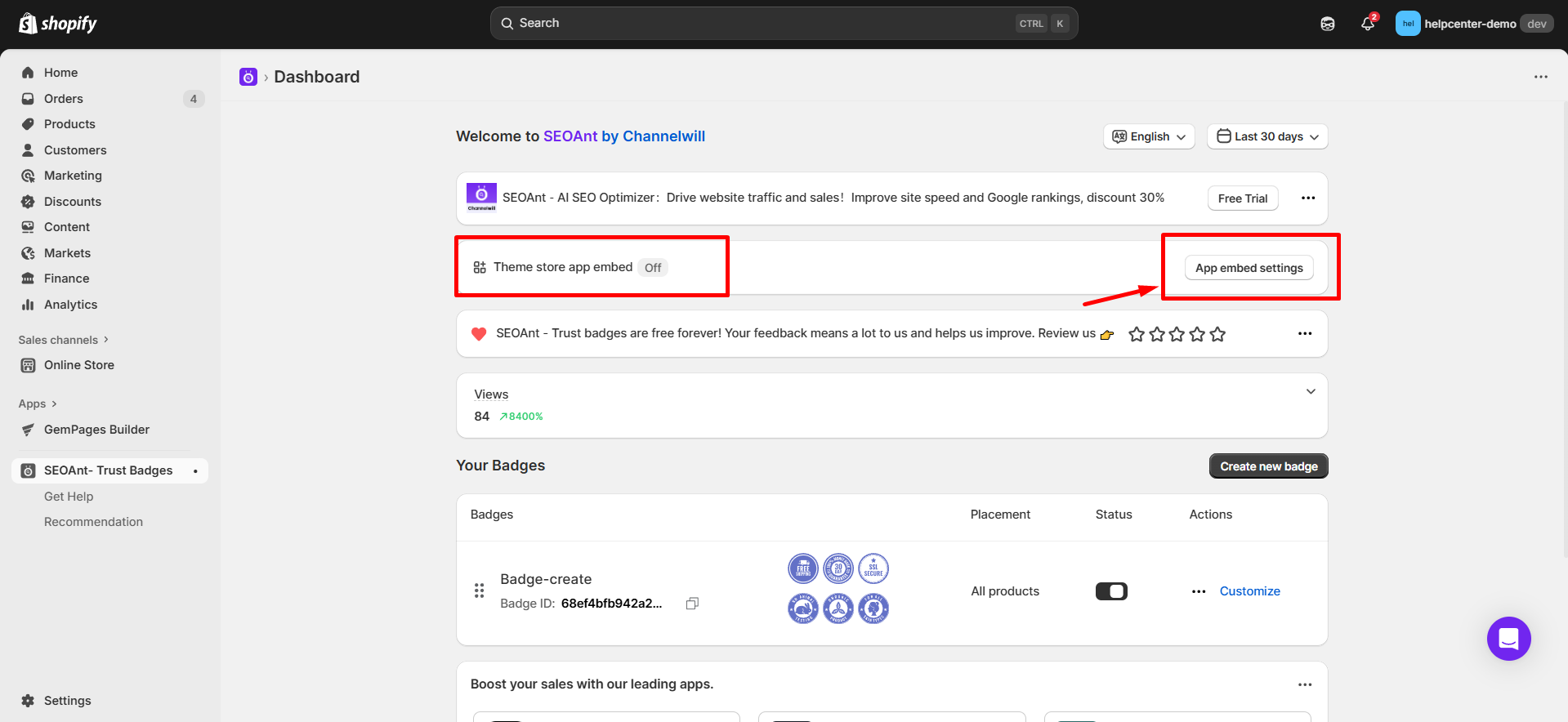
Task: Open the Sidekick assistant icon in top bar
Action: (x=1328, y=24)
